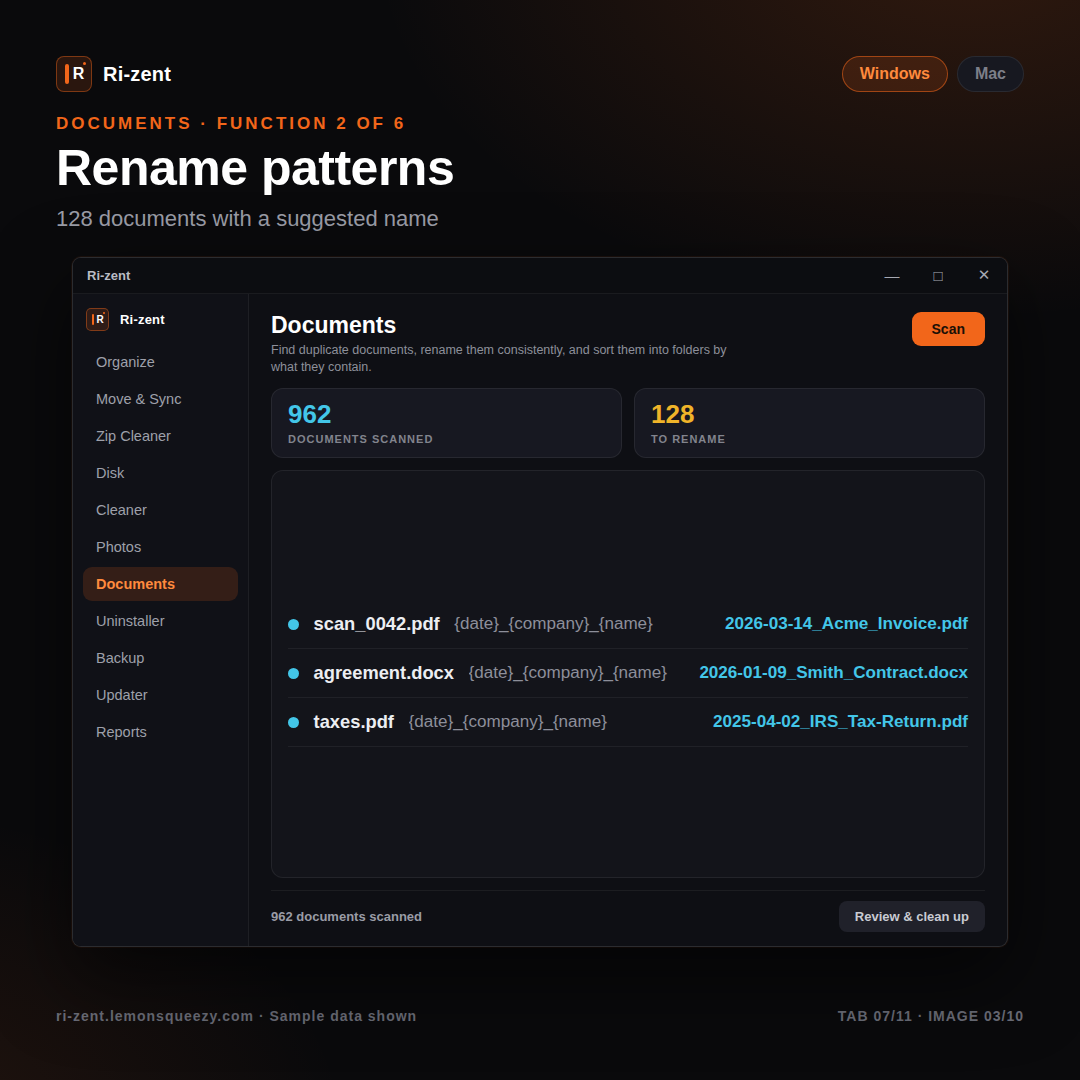This screenshot has height=1080, width=1080.
Task: Click the blue dot beside taxes.pdf
Action: click(293, 722)
